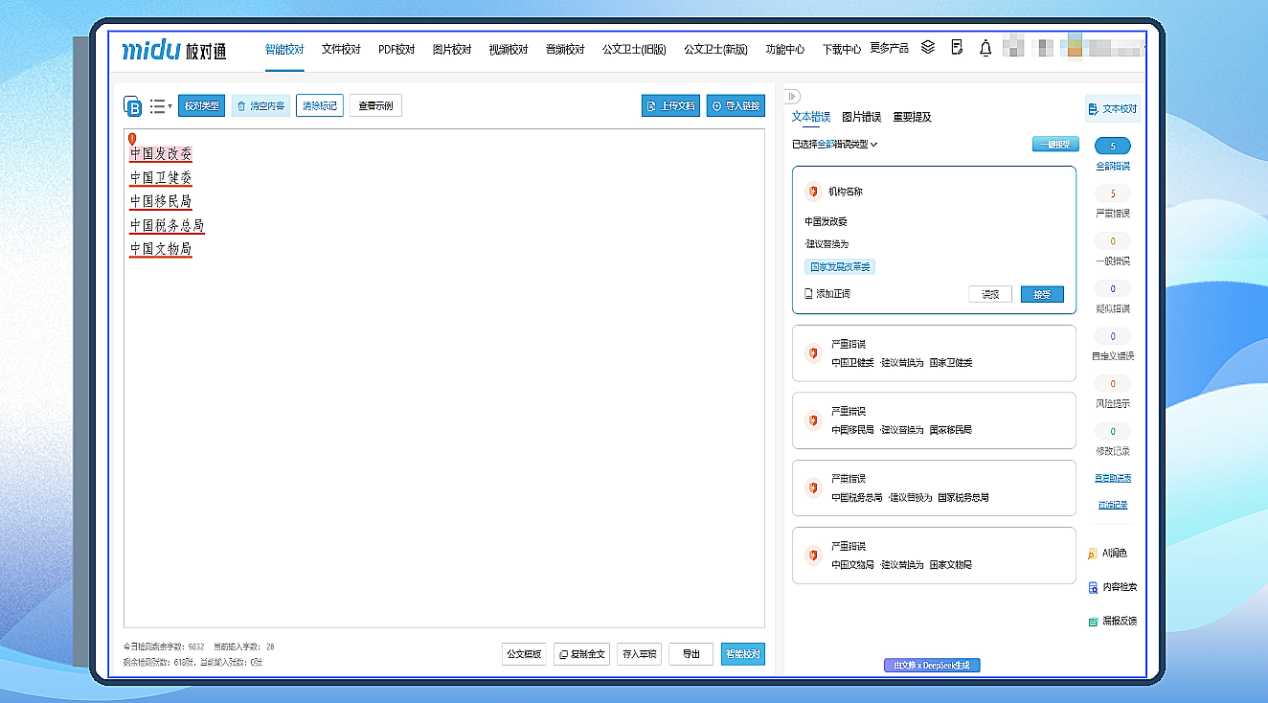Click the bold B format icon
The image size is (1268, 703).
[x=132, y=106]
